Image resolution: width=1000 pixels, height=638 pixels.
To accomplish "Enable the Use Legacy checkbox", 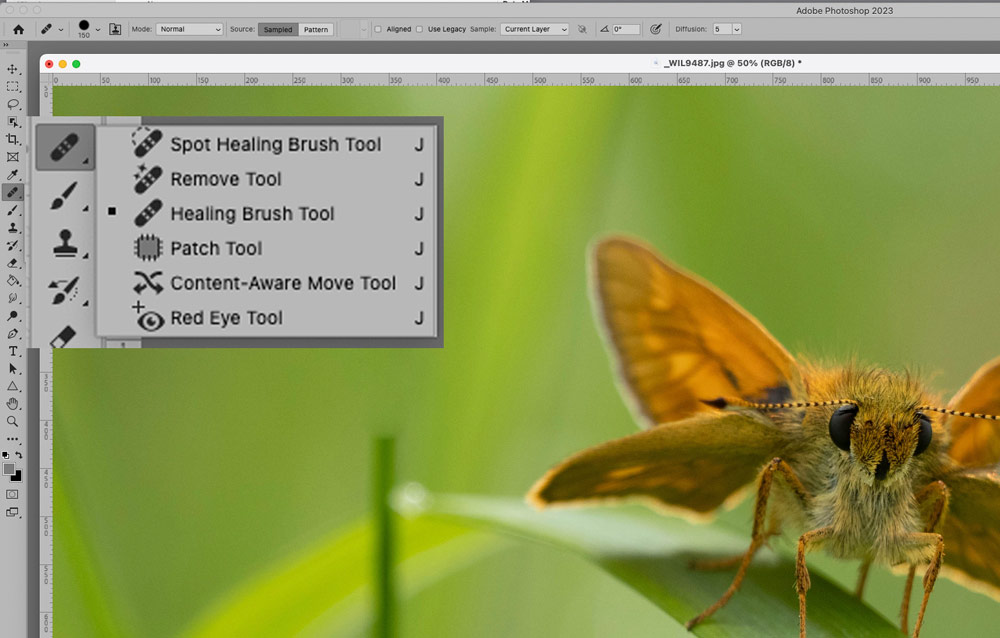I will pyautogui.click(x=419, y=29).
